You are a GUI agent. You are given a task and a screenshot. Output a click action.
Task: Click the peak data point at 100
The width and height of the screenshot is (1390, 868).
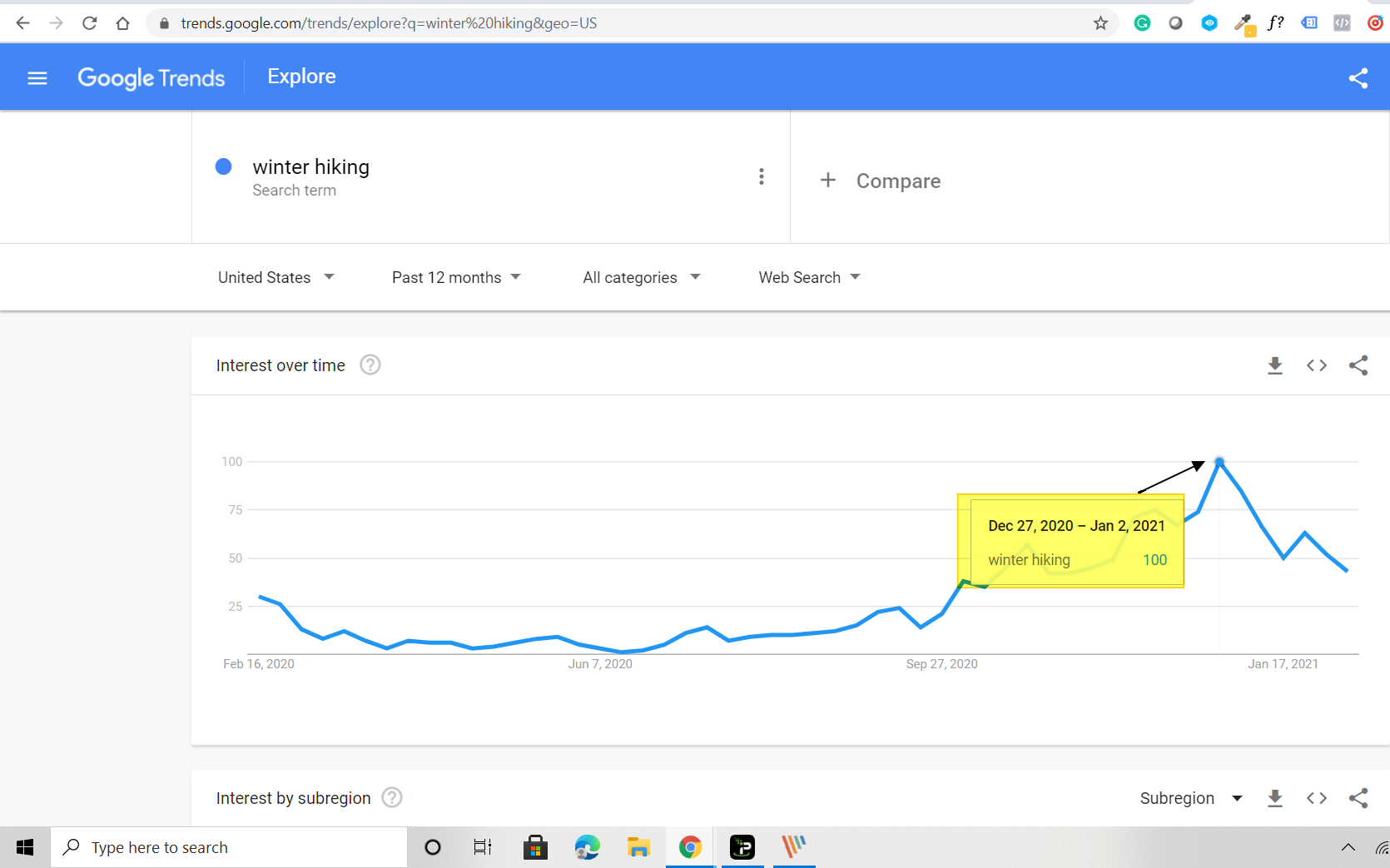[x=1219, y=461]
